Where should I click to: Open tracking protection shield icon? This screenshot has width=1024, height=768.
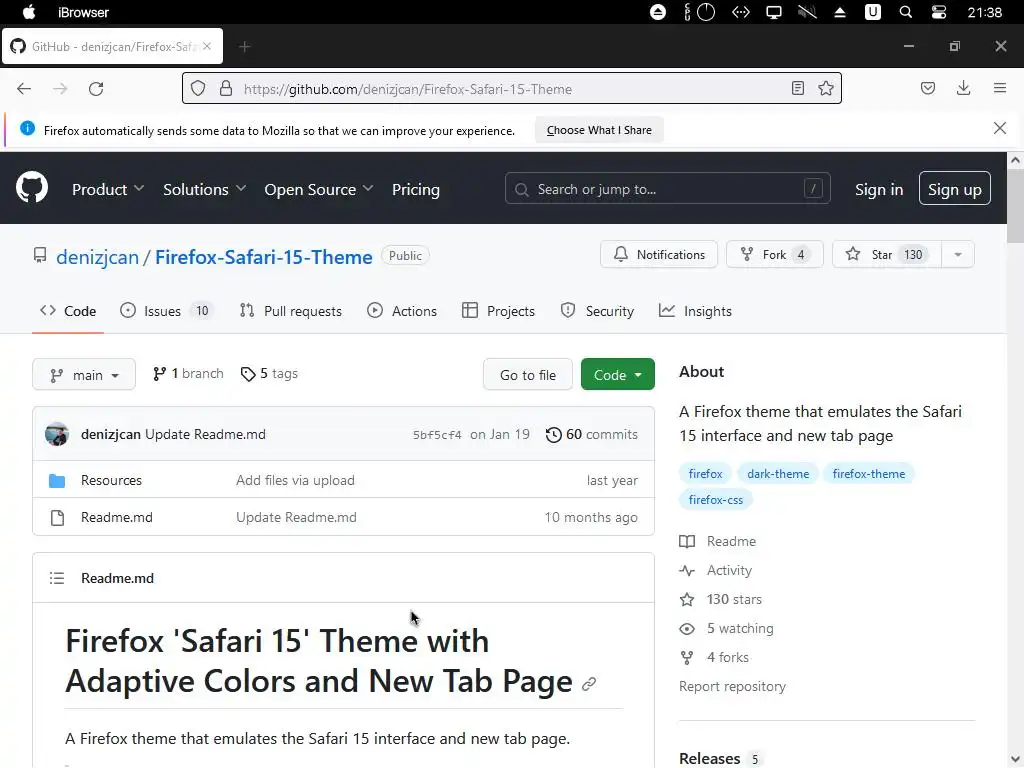click(198, 88)
